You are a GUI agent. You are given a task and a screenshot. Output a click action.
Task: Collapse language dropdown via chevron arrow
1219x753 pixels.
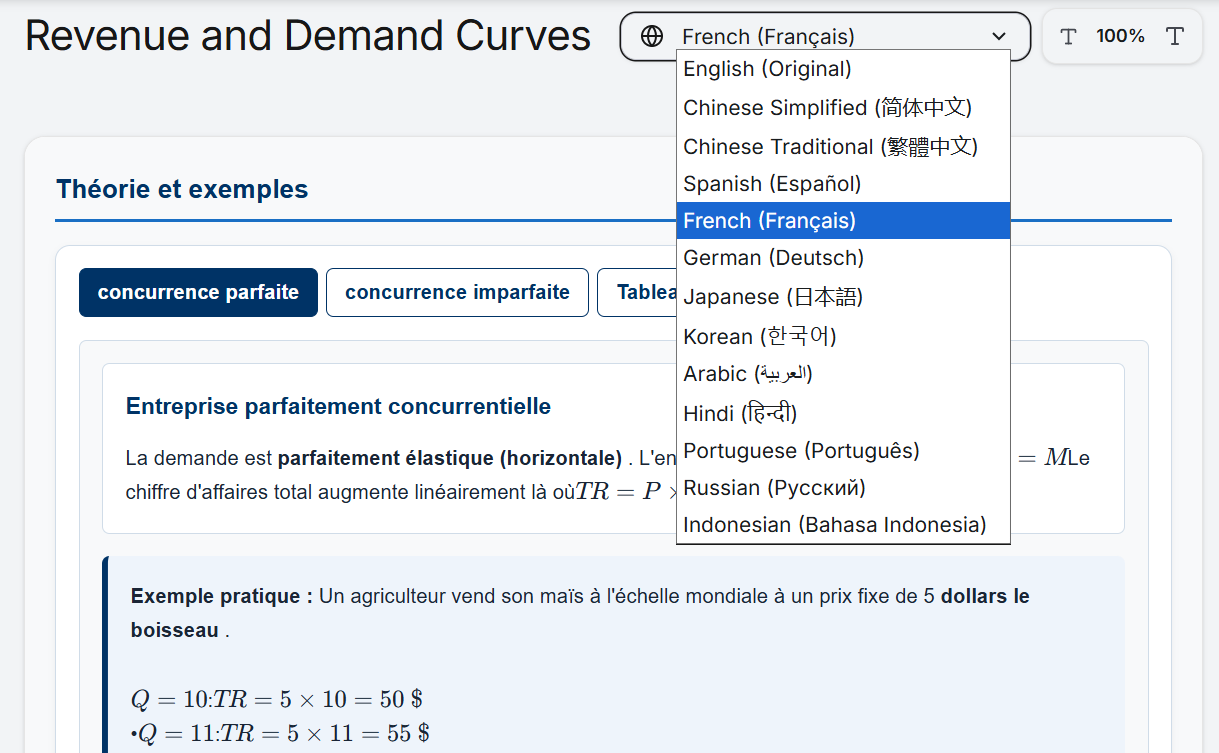[x=999, y=37]
